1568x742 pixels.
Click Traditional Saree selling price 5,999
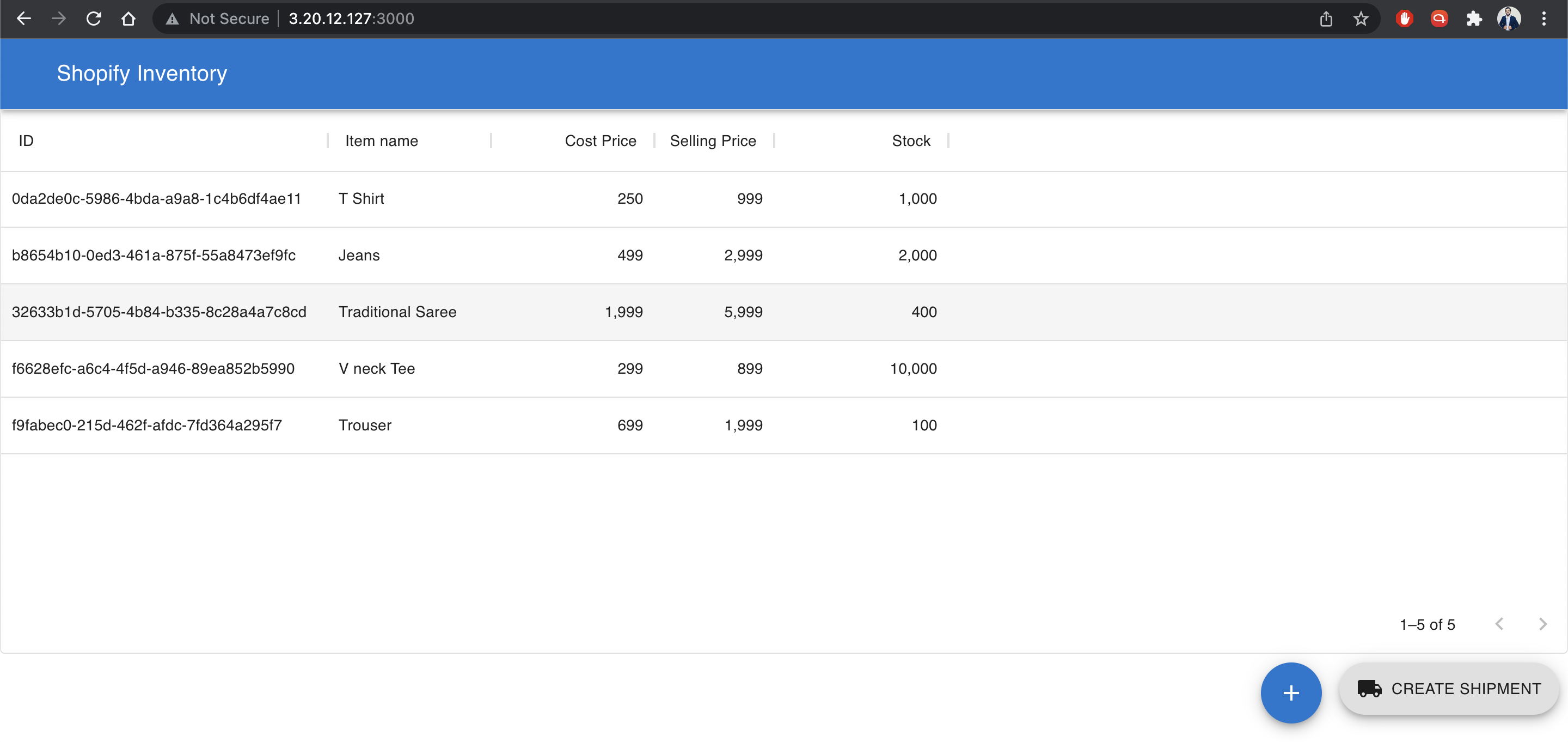click(743, 312)
